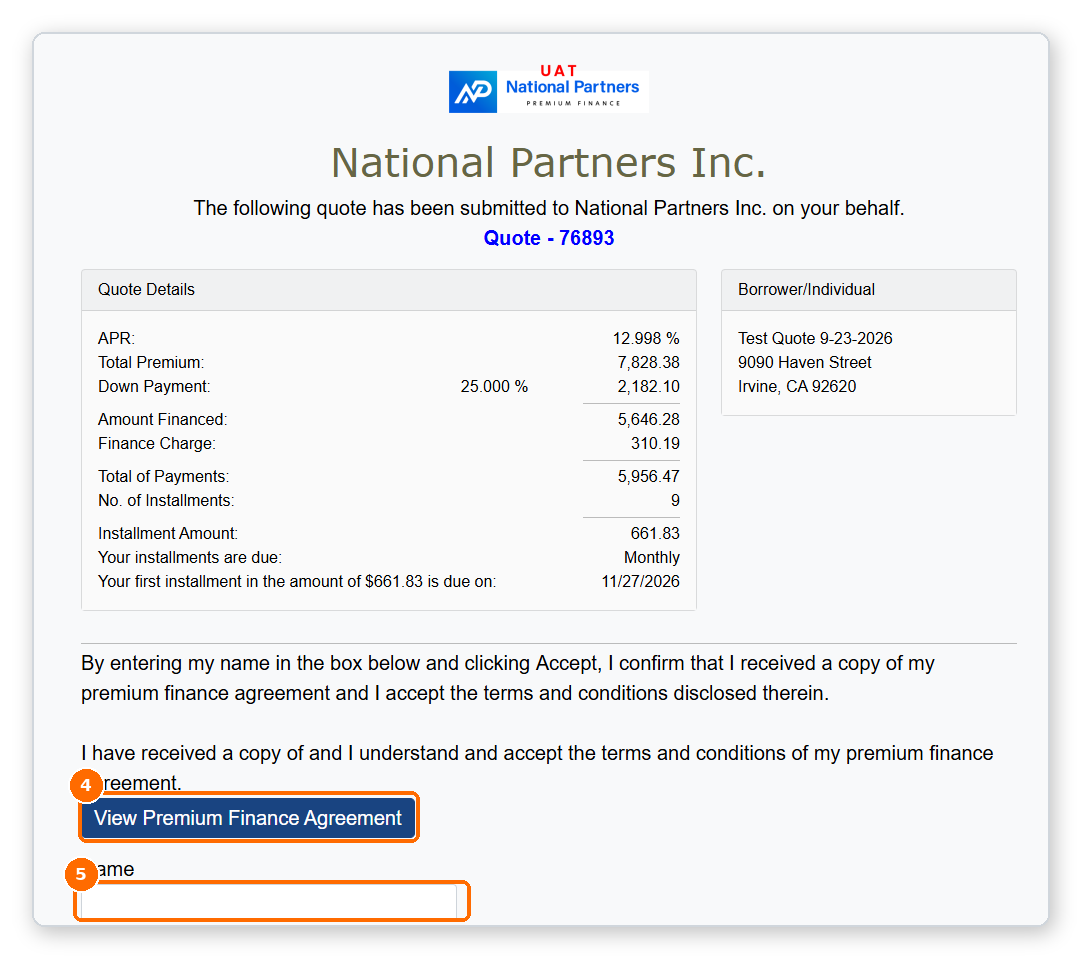Click the APR value 12.998 %
The image size is (1082, 959).
(646, 339)
